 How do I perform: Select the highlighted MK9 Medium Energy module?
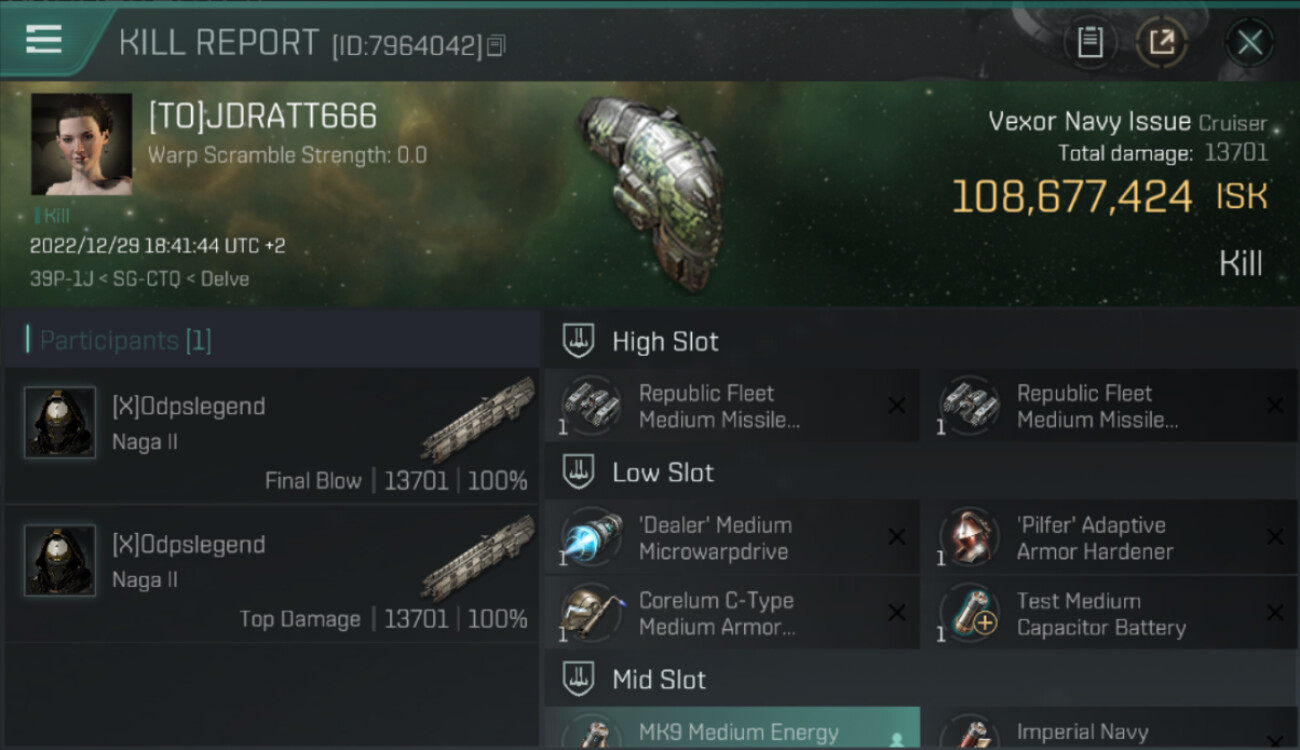click(x=732, y=729)
